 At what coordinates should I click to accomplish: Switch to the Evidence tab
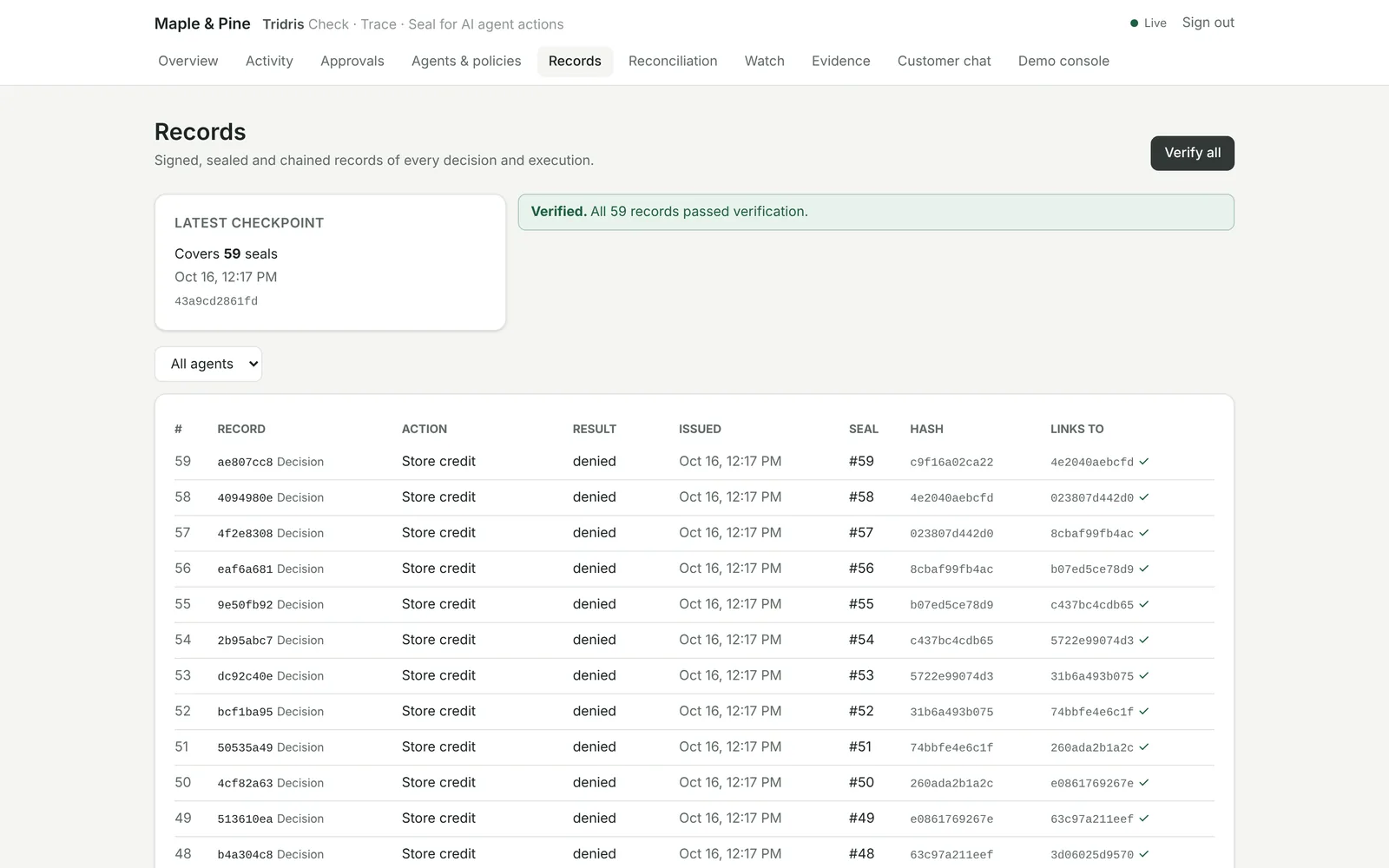(841, 61)
